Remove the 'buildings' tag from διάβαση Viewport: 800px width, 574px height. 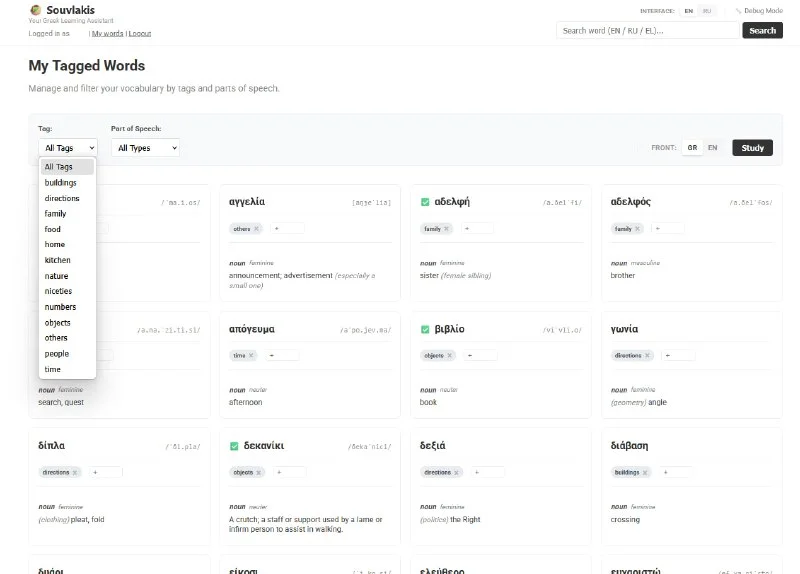click(x=646, y=472)
